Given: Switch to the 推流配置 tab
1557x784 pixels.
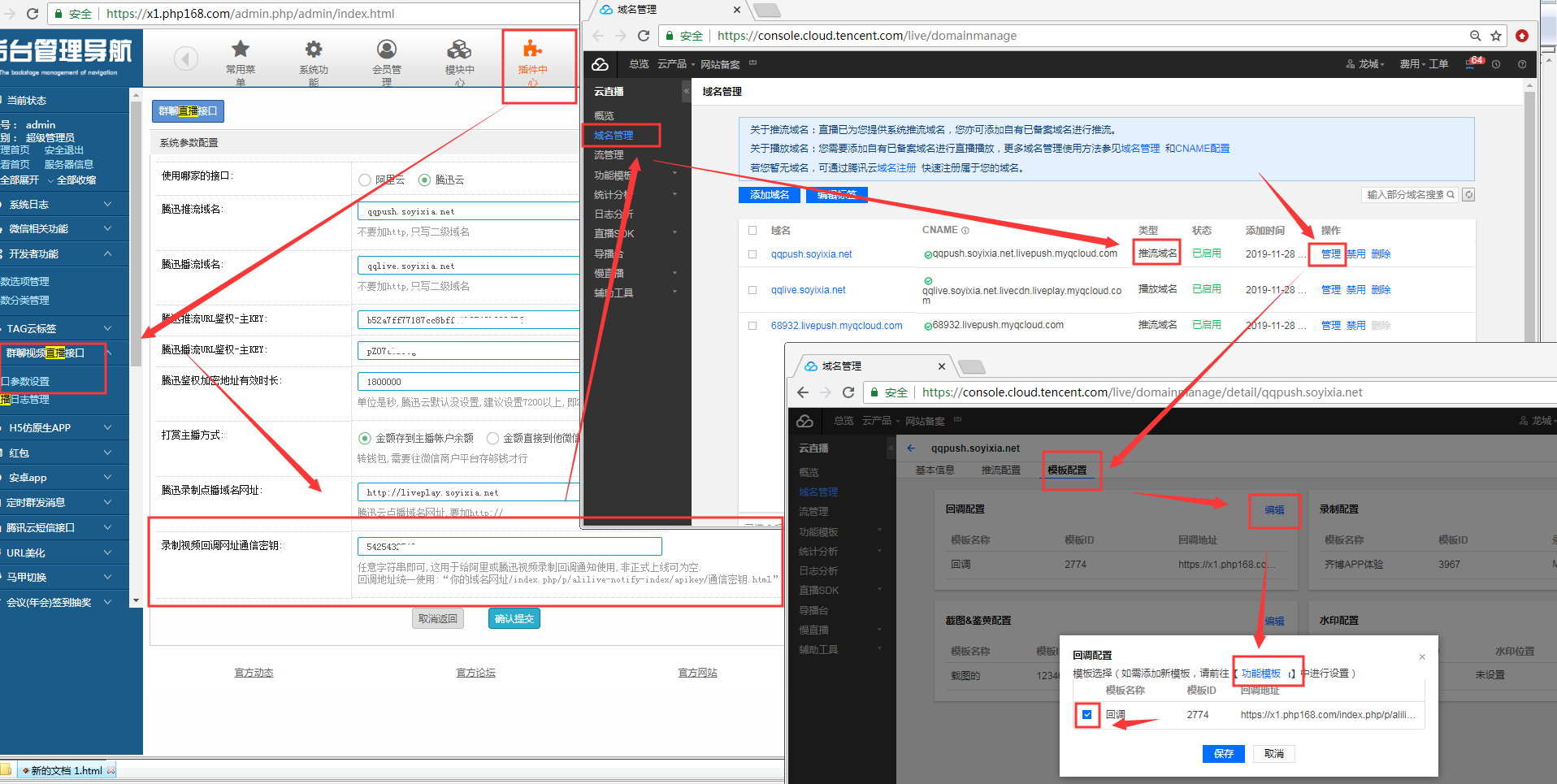Looking at the screenshot, I should (1000, 470).
